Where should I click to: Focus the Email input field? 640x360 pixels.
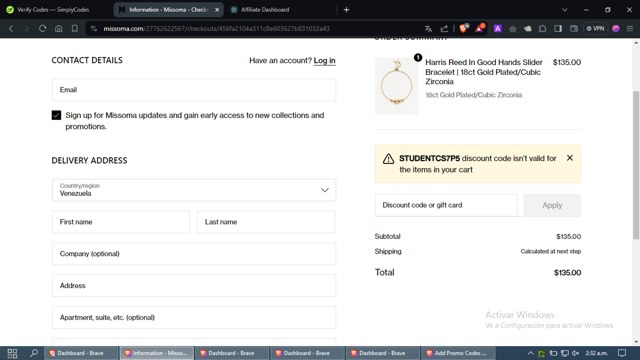tap(194, 90)
